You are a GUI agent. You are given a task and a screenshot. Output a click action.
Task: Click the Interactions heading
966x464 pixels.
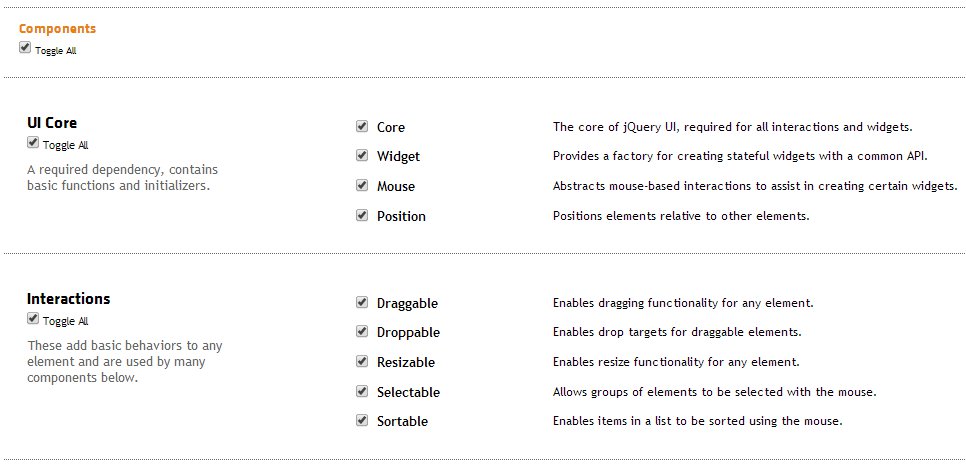(x=68, y=299)
